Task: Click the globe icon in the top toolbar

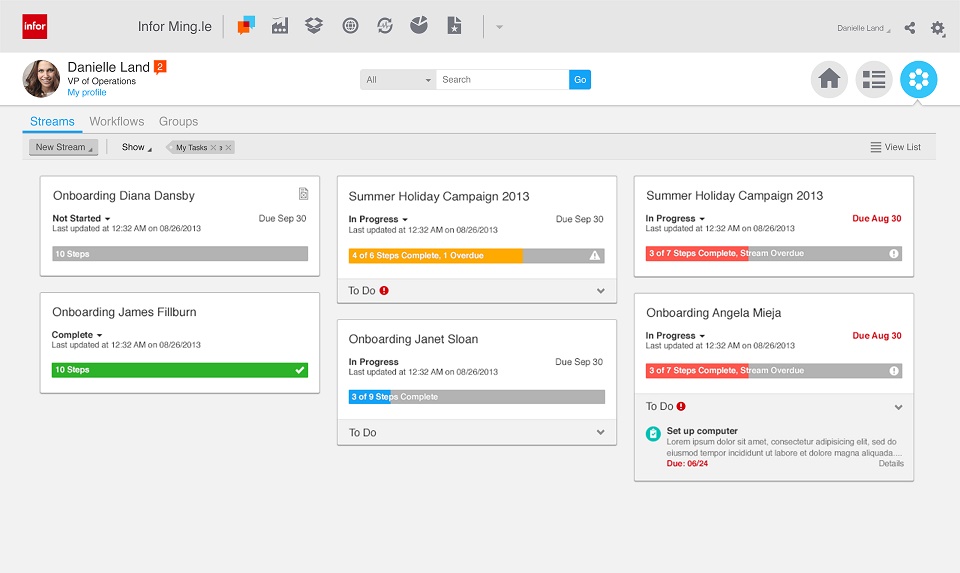Action: pos(350,26)
